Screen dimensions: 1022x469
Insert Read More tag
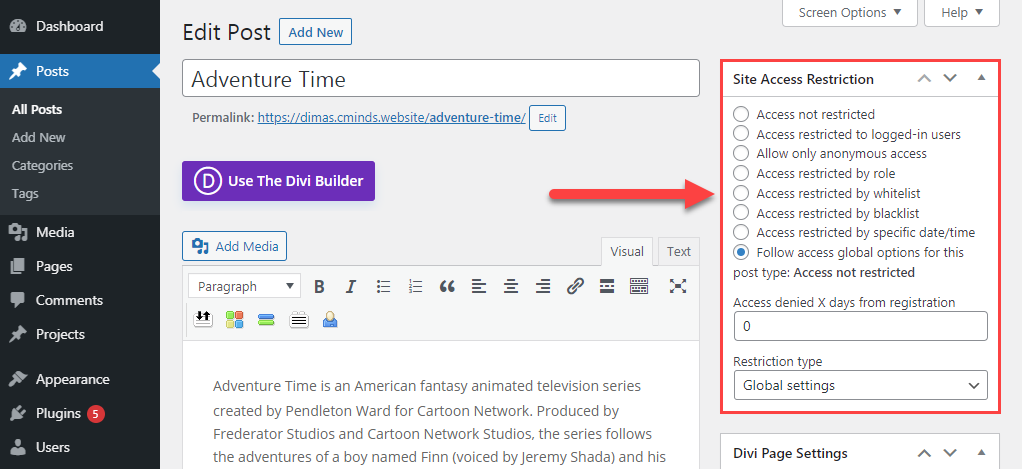pyautogui.click(x=607, y=286)
